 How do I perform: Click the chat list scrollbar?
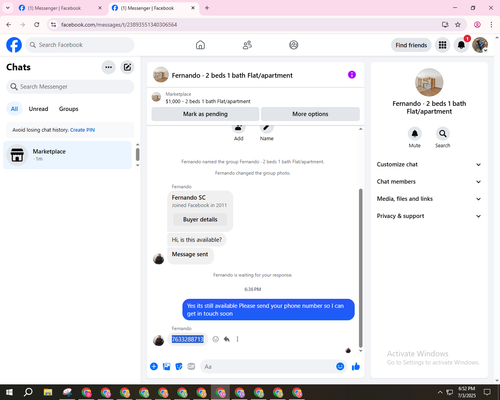pyautogui.click(x=137, y=155)
